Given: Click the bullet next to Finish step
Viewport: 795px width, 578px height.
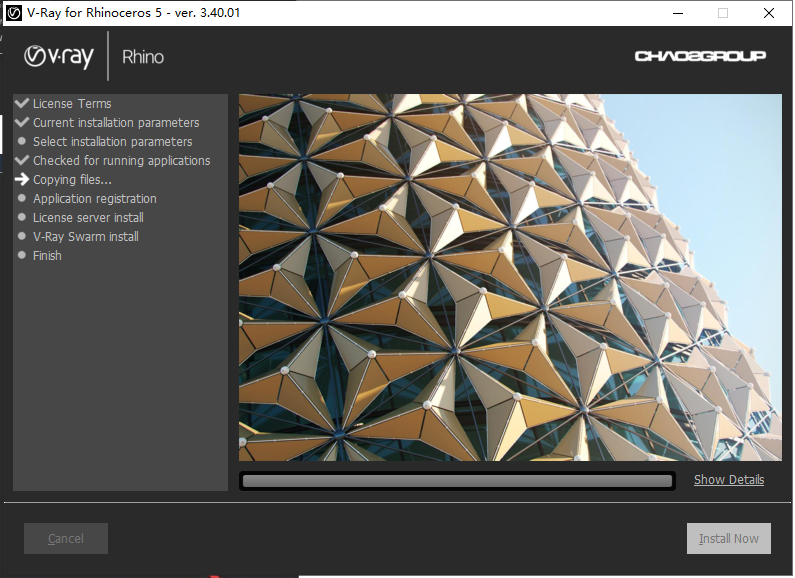Looking at the screenshot, I should (x=22, y=256).
